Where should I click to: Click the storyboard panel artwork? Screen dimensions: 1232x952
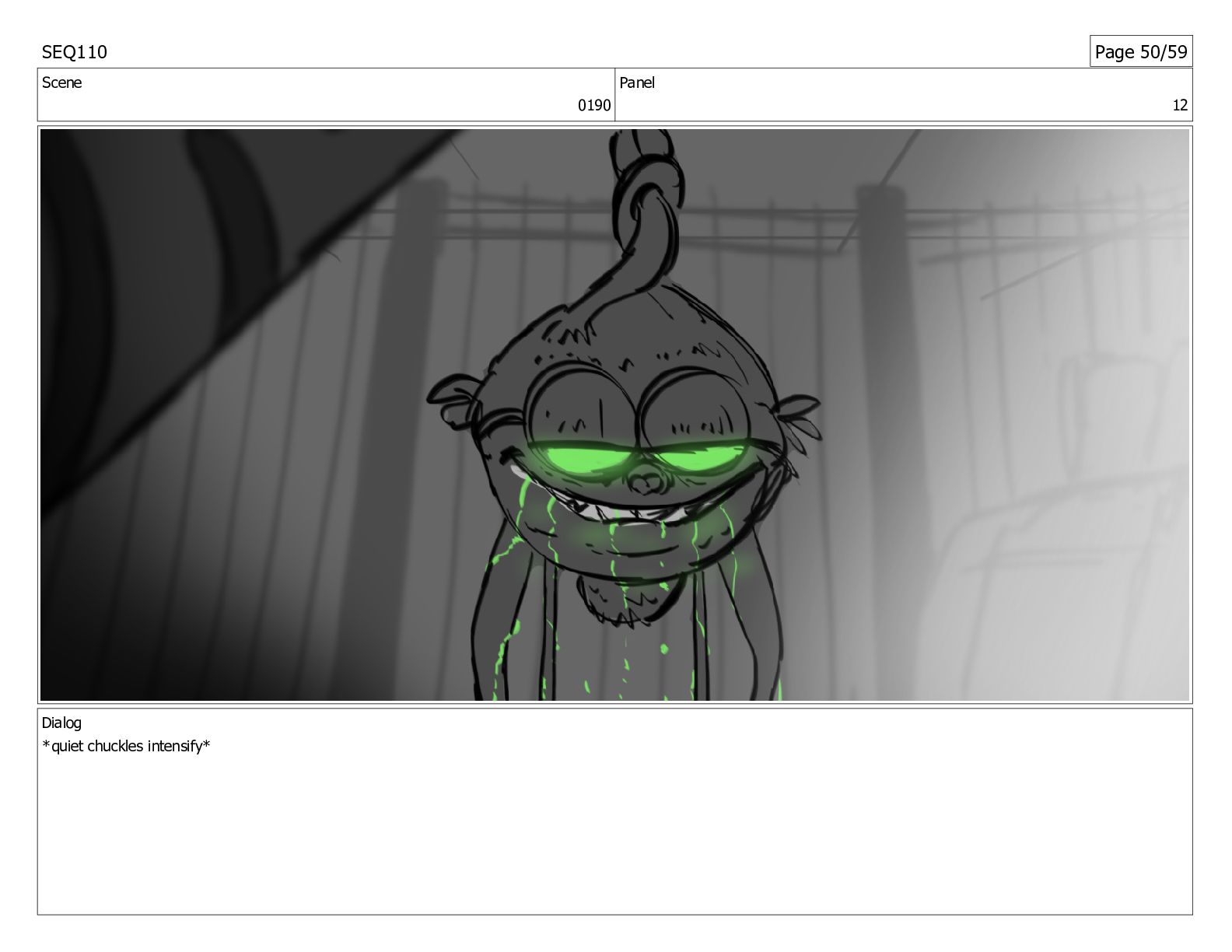pos(615,415)
